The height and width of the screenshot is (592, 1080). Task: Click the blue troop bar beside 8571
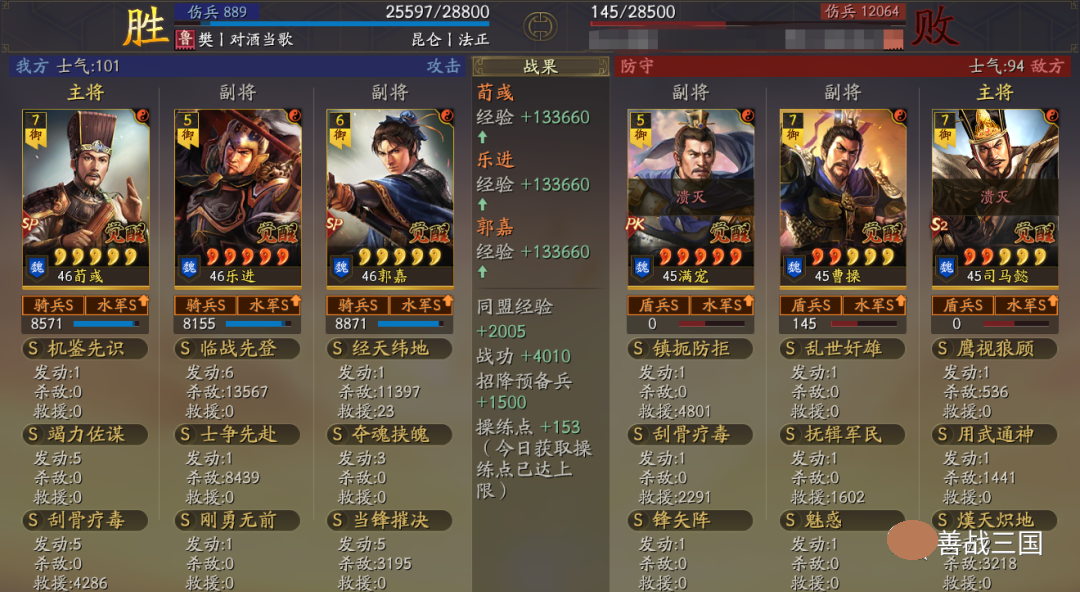point(106,324)
